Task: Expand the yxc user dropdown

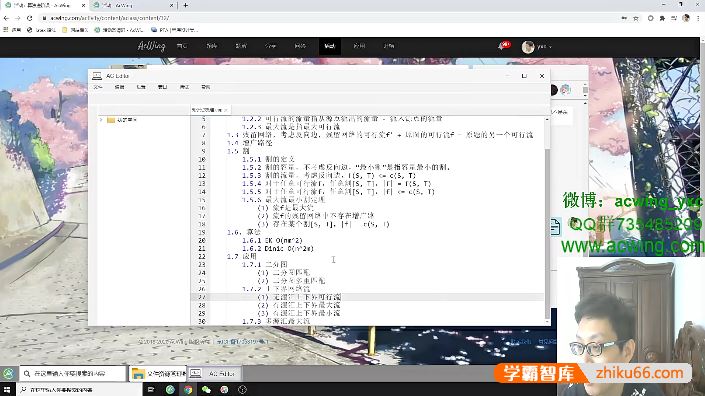Action: point(537,46)
